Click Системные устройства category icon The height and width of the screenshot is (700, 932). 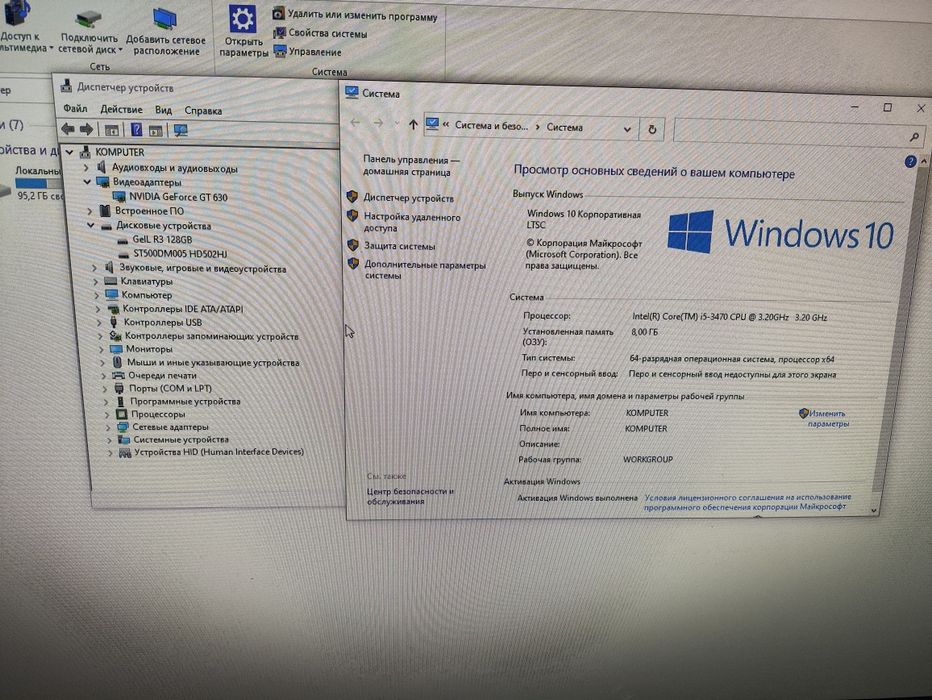coord(124,440)
